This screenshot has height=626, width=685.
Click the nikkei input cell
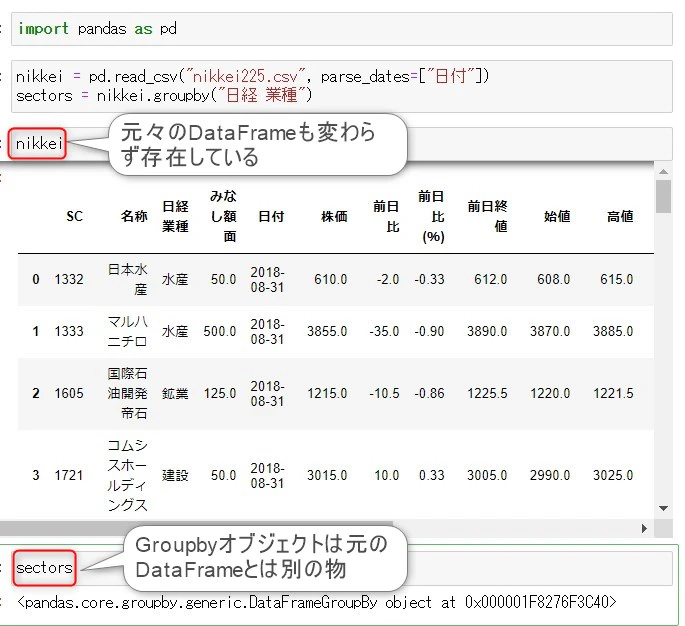click(342, 143)
